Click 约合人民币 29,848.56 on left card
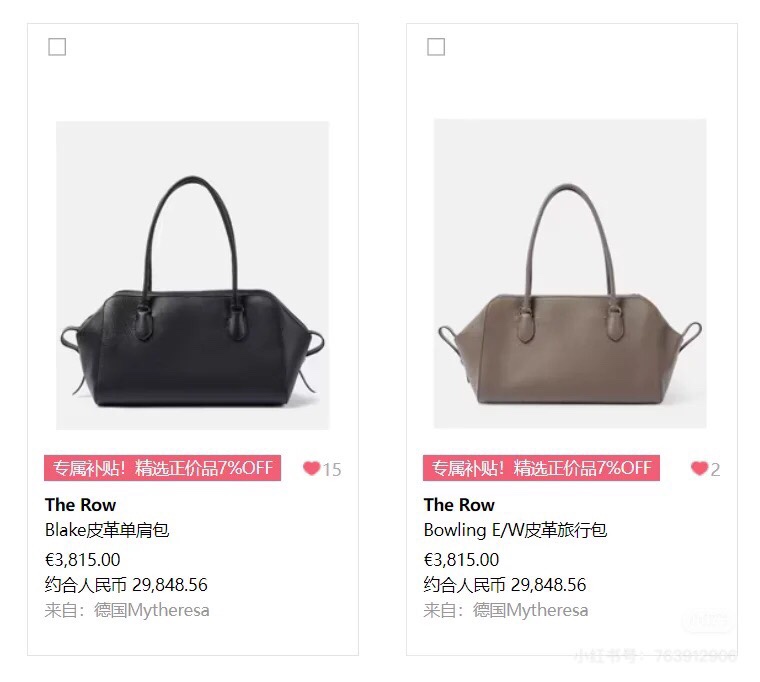 click(x=126, y=585)
